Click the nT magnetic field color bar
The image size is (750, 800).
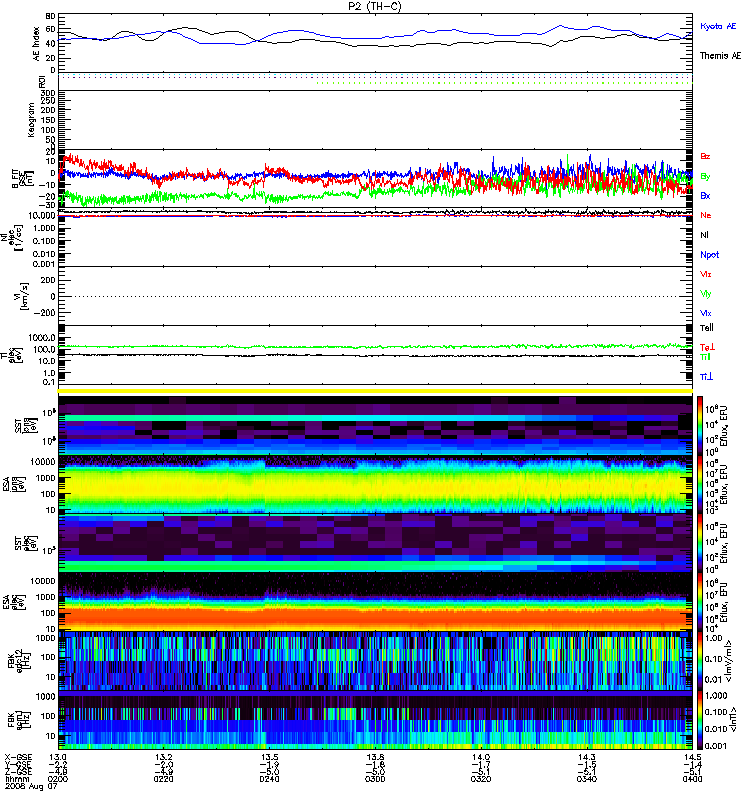700,720
